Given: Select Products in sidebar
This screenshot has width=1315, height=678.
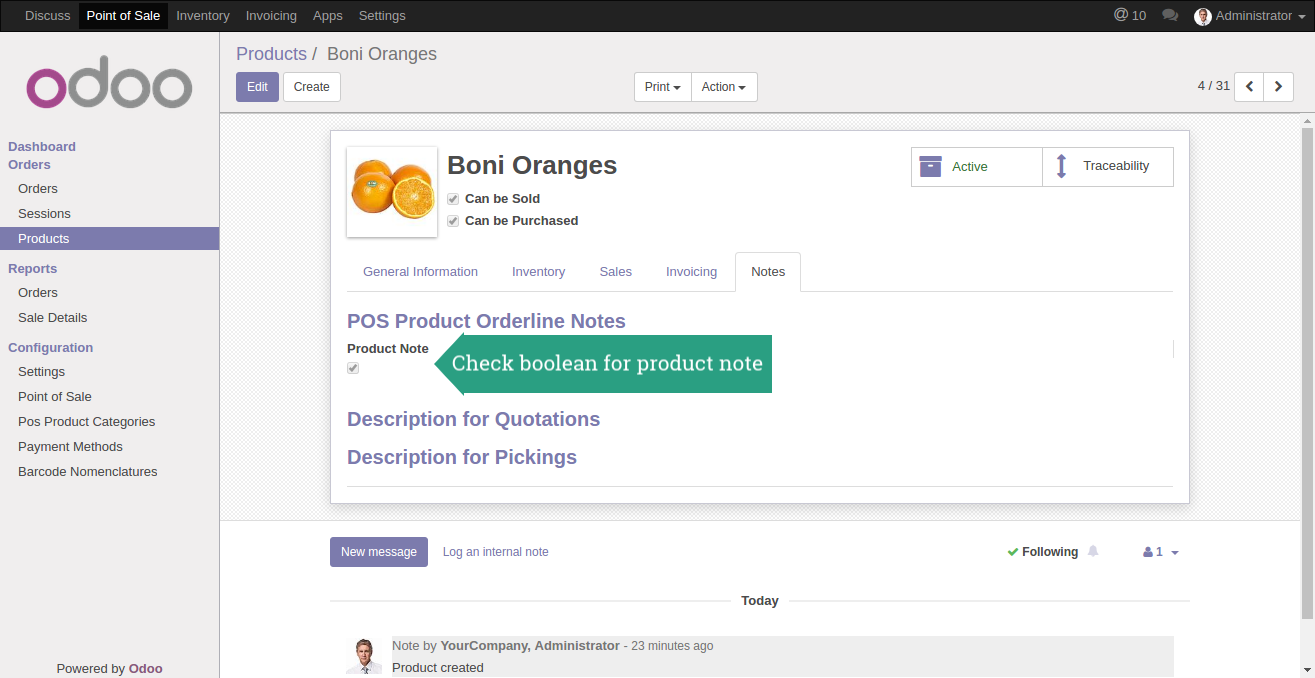Looking at the screenshot, I should click(109, 239).
